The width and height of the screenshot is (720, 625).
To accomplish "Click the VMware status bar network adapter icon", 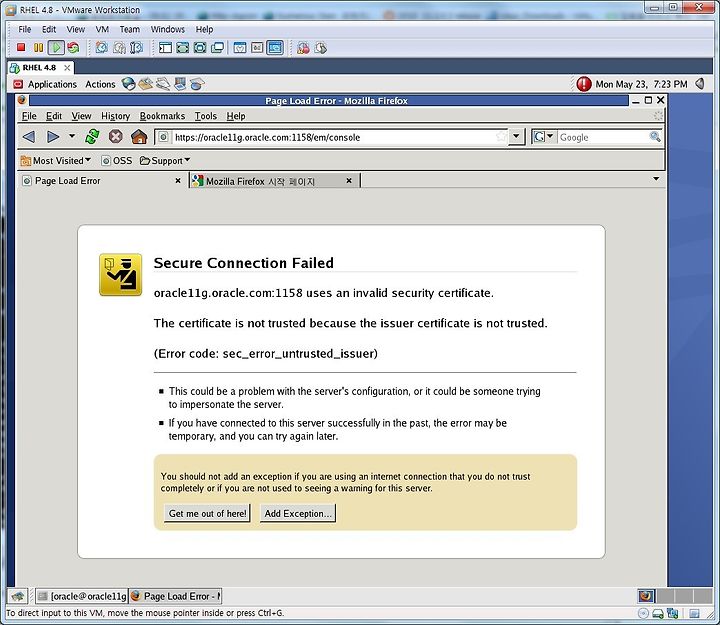I will pyautogui.click(x=672, y=613).
